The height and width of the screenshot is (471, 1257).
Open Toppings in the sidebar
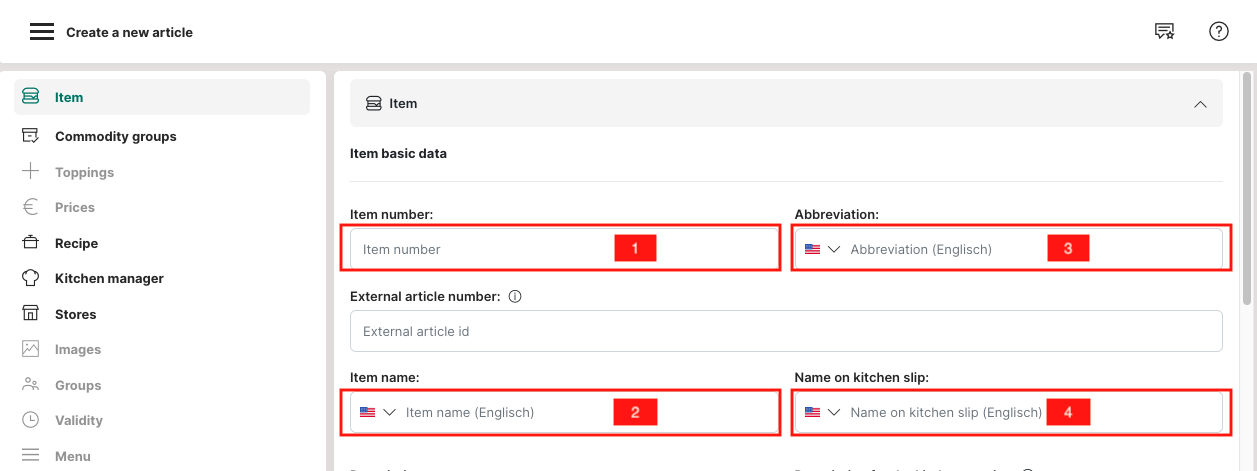click(x=84, y=172)
